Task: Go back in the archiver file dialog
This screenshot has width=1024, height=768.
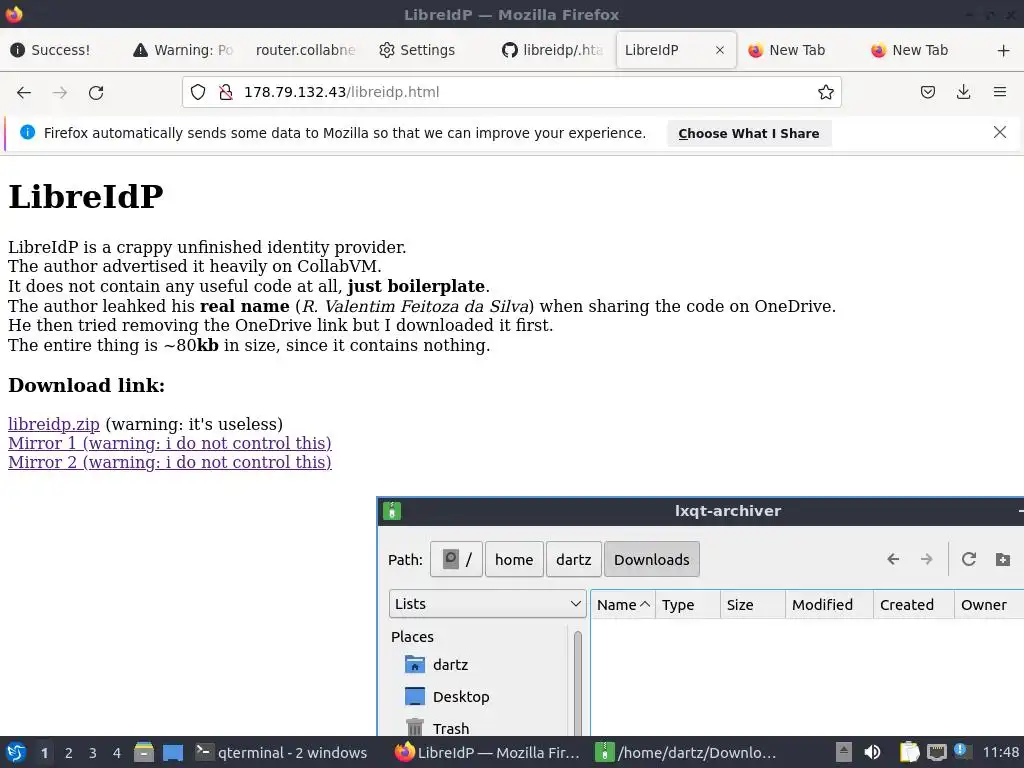Action: [x=893, y=559]
